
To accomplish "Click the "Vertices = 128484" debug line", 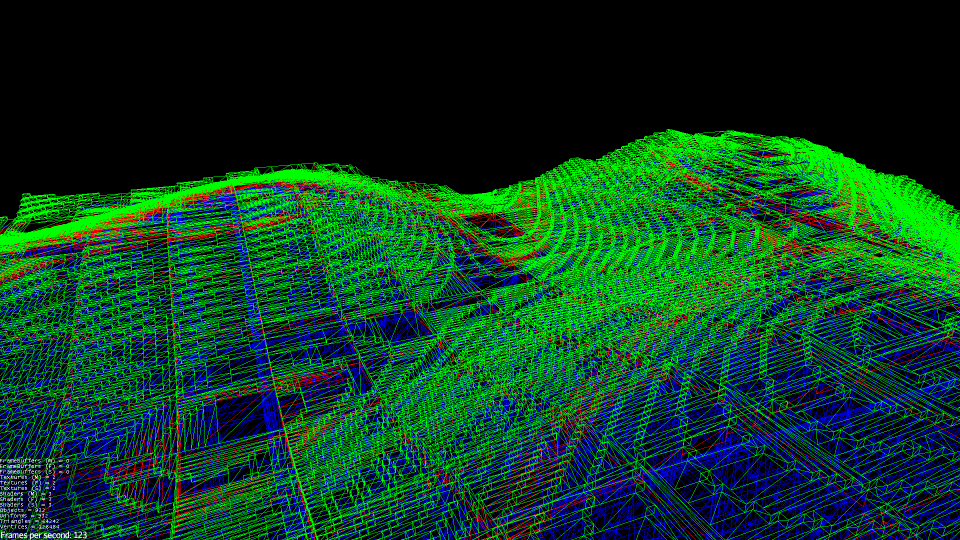I will [x=29, y=527].
